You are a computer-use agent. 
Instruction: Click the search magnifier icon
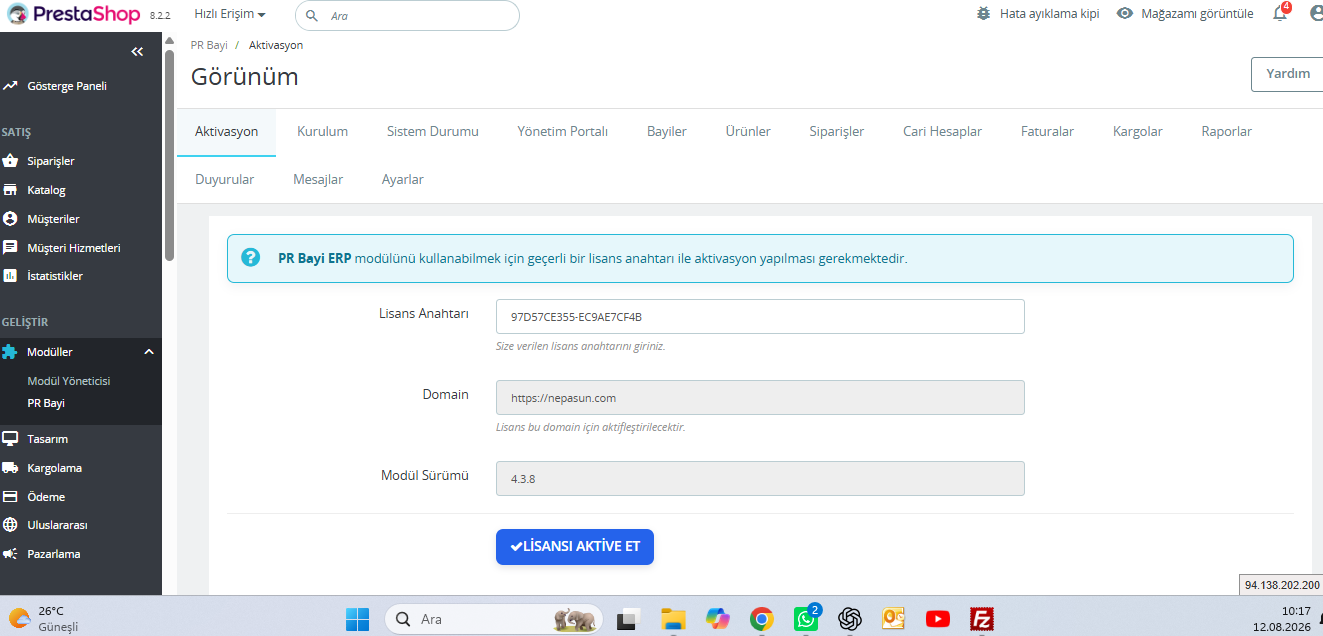tap(311, 16)
